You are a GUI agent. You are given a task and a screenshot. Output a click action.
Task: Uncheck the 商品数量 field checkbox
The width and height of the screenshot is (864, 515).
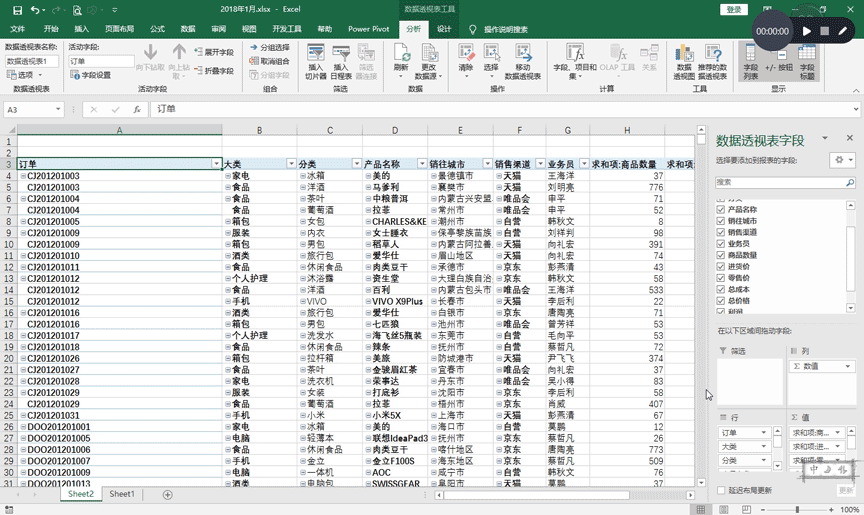720,255
